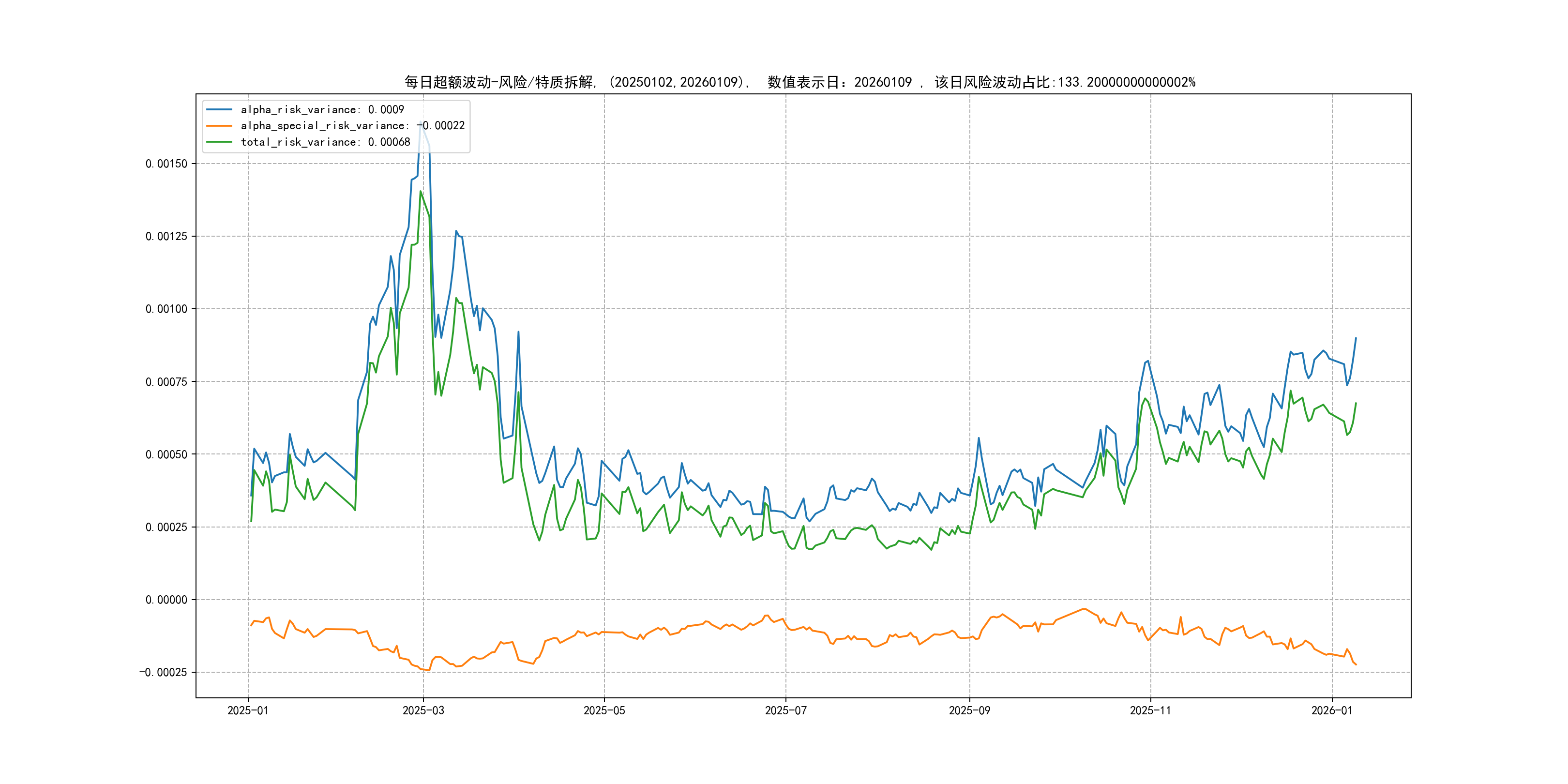Select the total_risk_variance: 0.00068 legend label
Screen dimensions: 1568x784
[325, 142]
